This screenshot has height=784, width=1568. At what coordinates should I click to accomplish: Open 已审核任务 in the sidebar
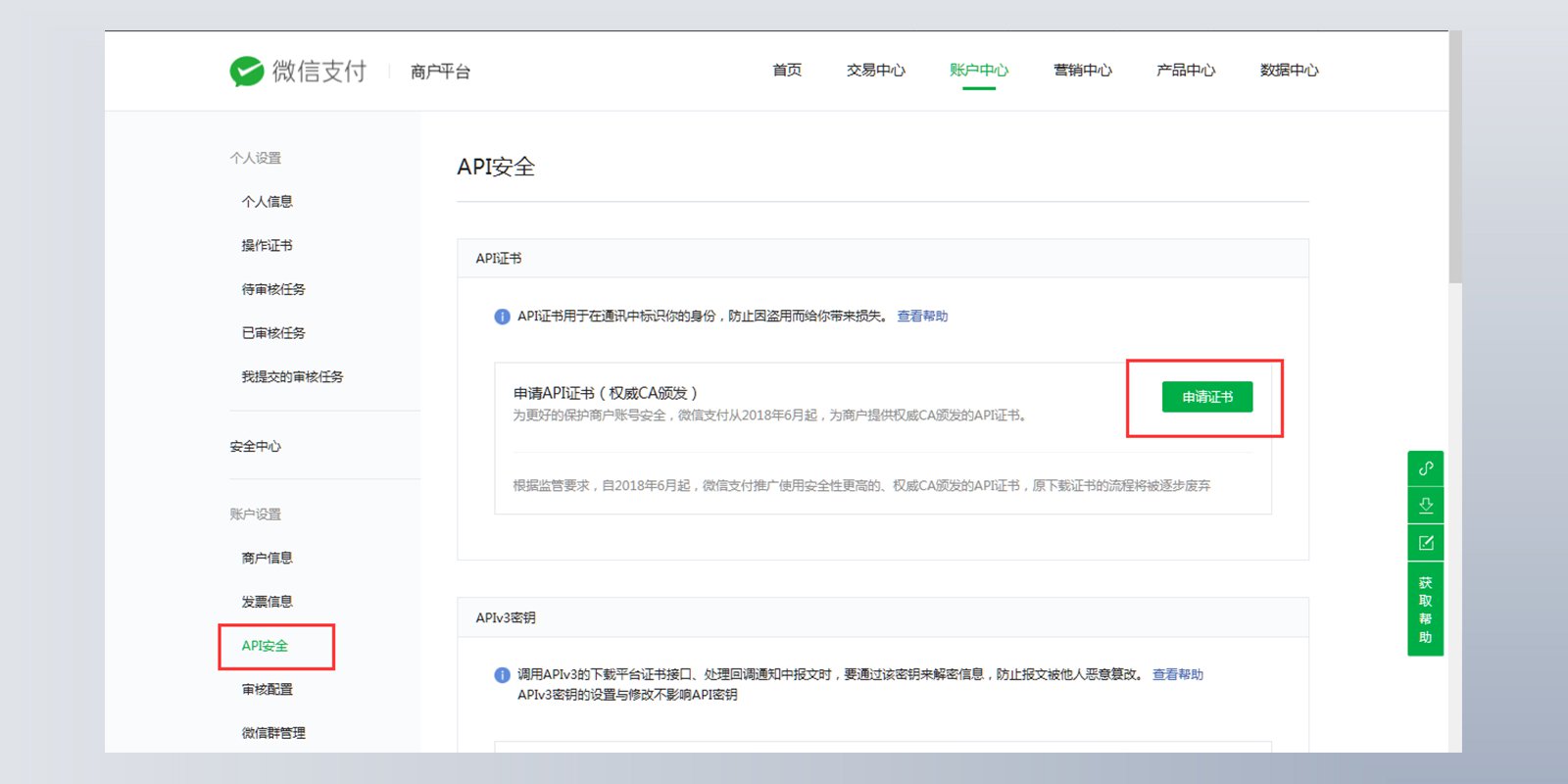click(x=273, y=333)
